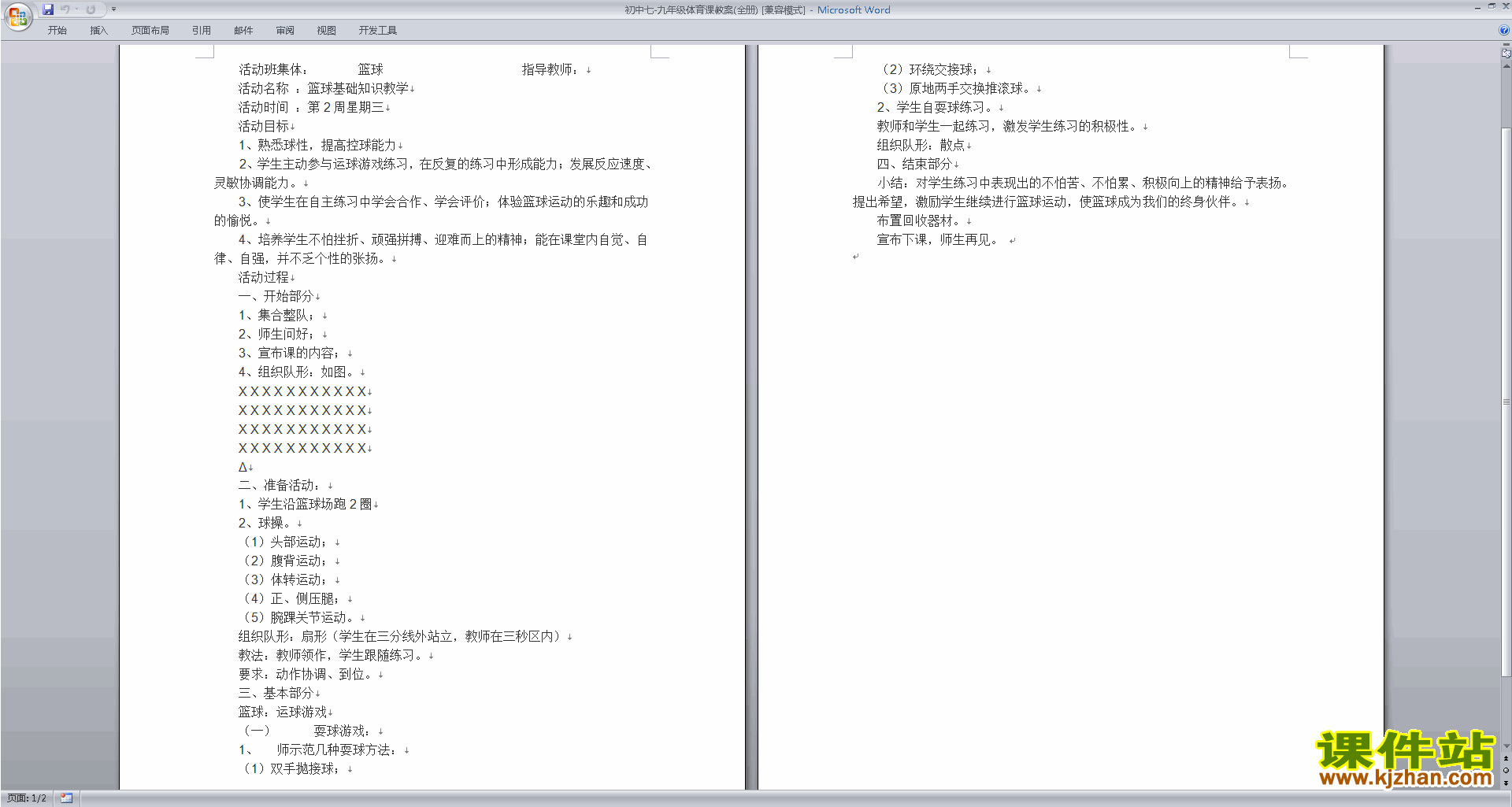The image size is (1512, 807).
Task: Save the document with the floppy disk icon
Action: (48, 9)
